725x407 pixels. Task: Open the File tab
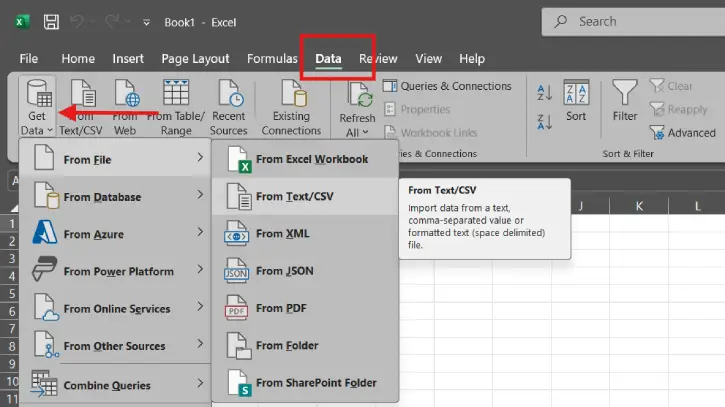click(29, 59)
